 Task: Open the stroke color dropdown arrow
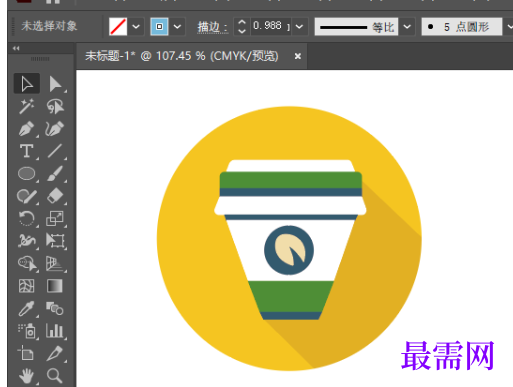(x=177, y=26)
